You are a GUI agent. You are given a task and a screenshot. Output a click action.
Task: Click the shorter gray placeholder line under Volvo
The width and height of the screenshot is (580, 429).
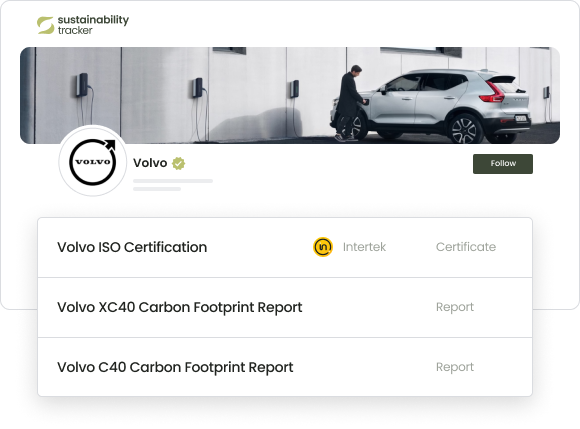click(x=157, y=189)
